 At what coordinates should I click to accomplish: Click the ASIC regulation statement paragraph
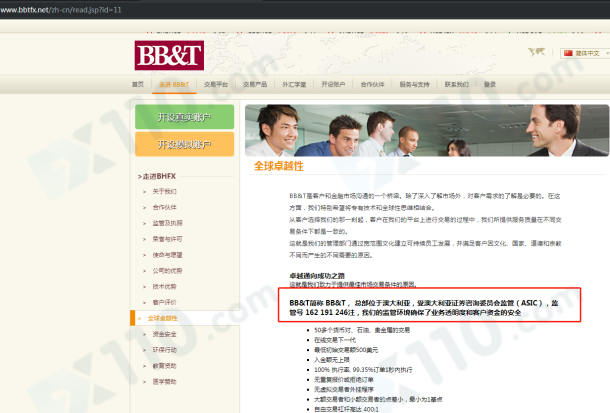424,308
